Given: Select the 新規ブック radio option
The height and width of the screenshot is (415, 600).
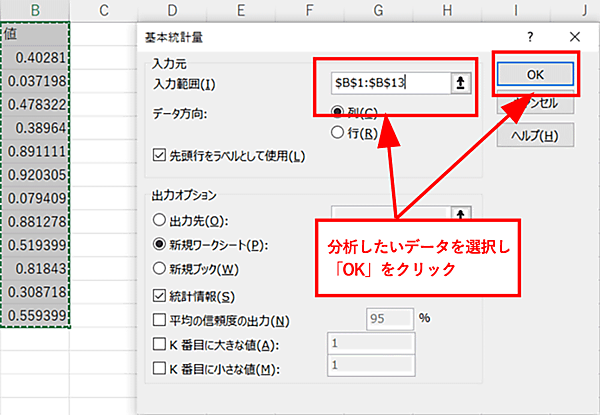Looking at the screenshot, I should [x=158, y=268].
